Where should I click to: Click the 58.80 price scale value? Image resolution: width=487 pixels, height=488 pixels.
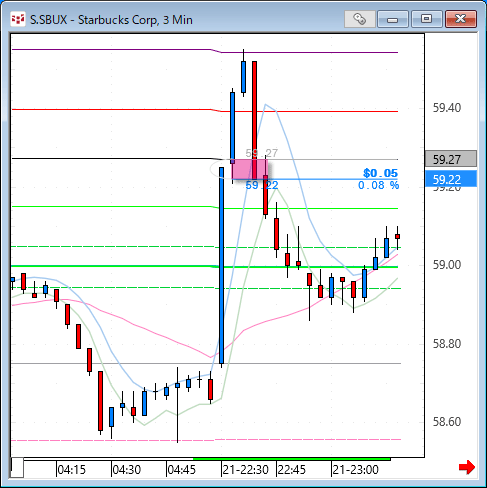(x=447, y=343)
